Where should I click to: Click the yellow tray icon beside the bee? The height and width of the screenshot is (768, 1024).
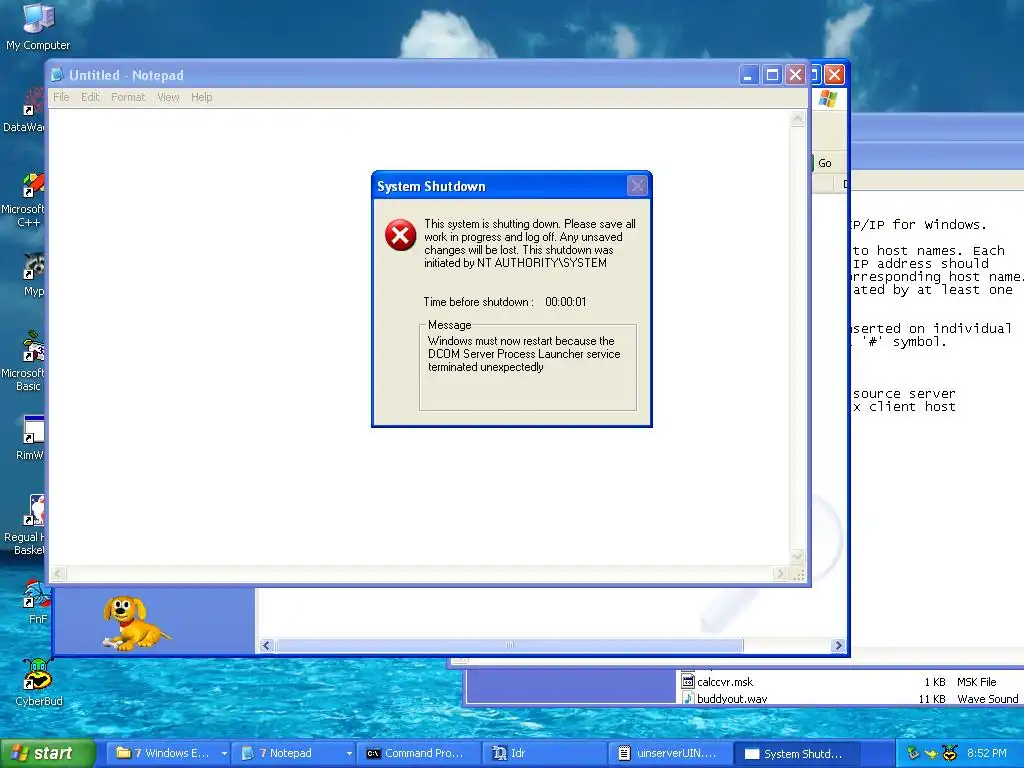(x=931, y=754)
